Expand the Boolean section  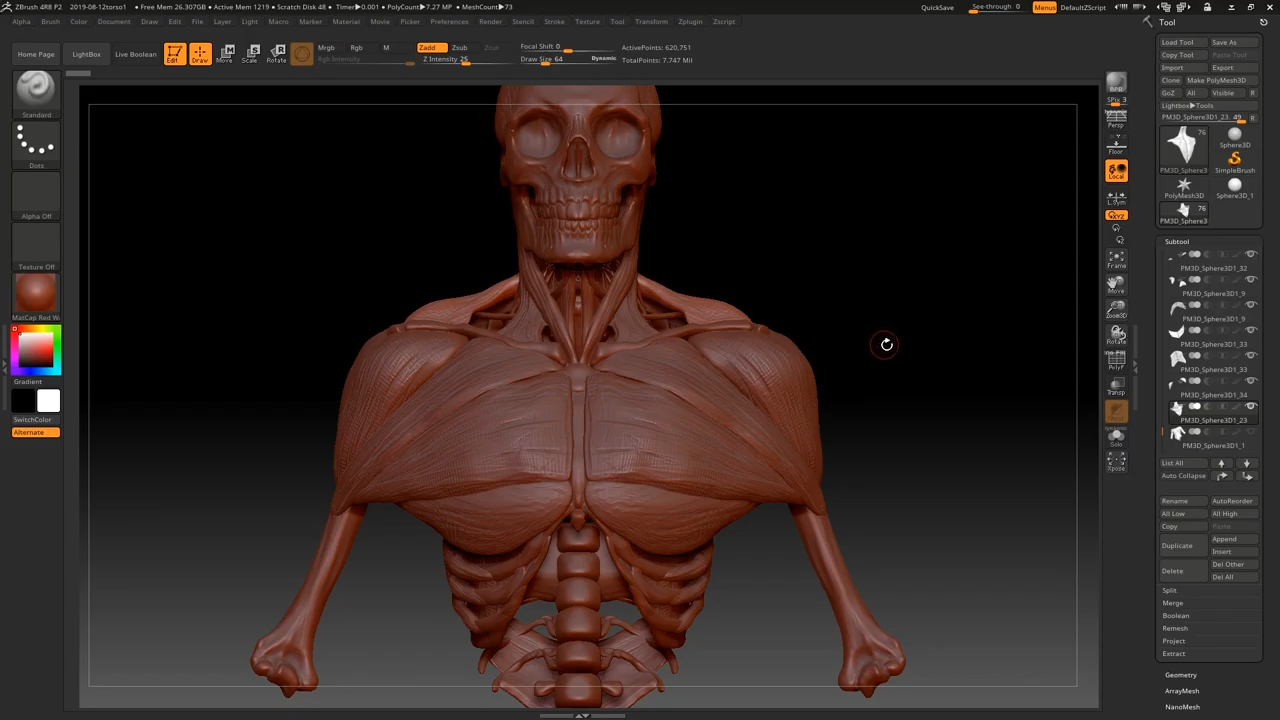1176,616
